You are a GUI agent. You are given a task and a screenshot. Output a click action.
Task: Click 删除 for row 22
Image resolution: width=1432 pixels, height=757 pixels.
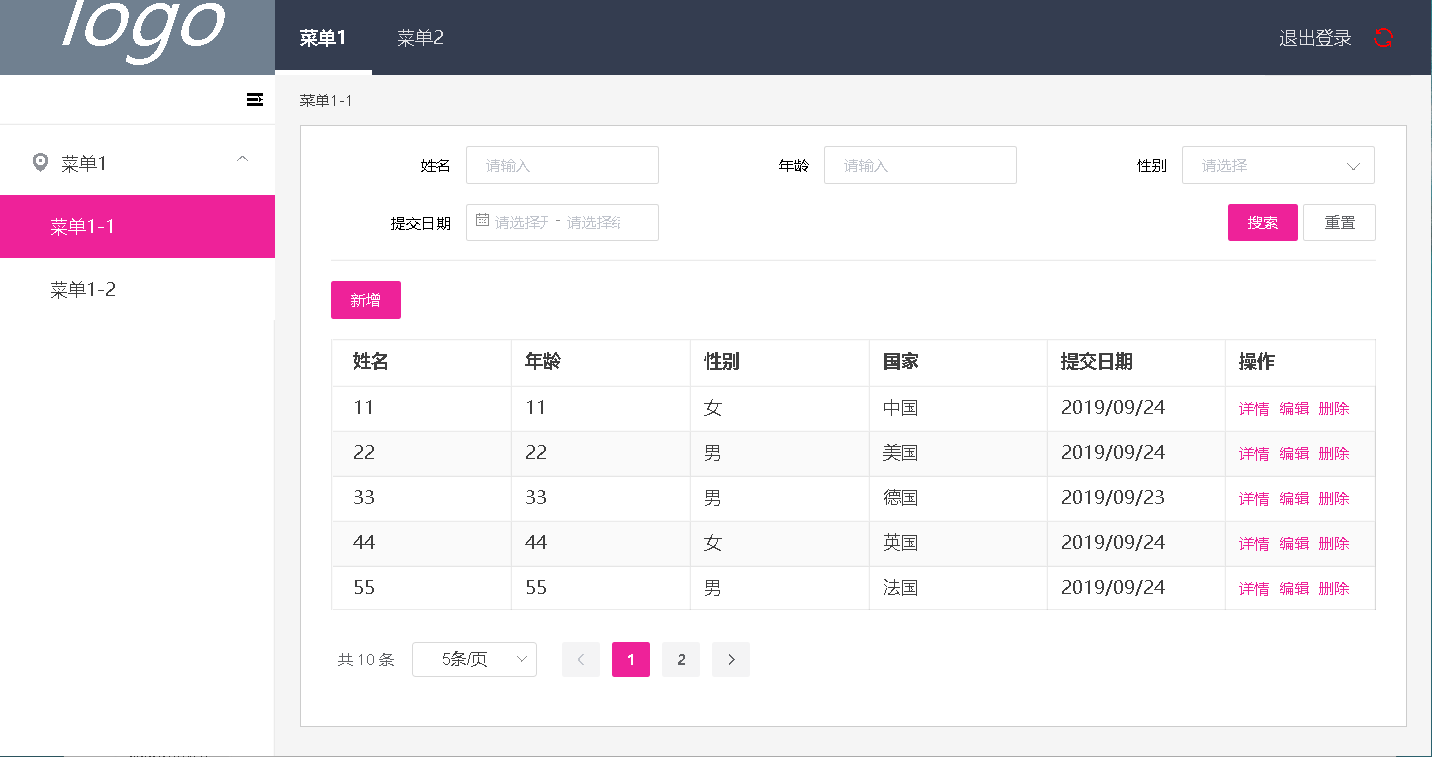tap(1334, 453)
